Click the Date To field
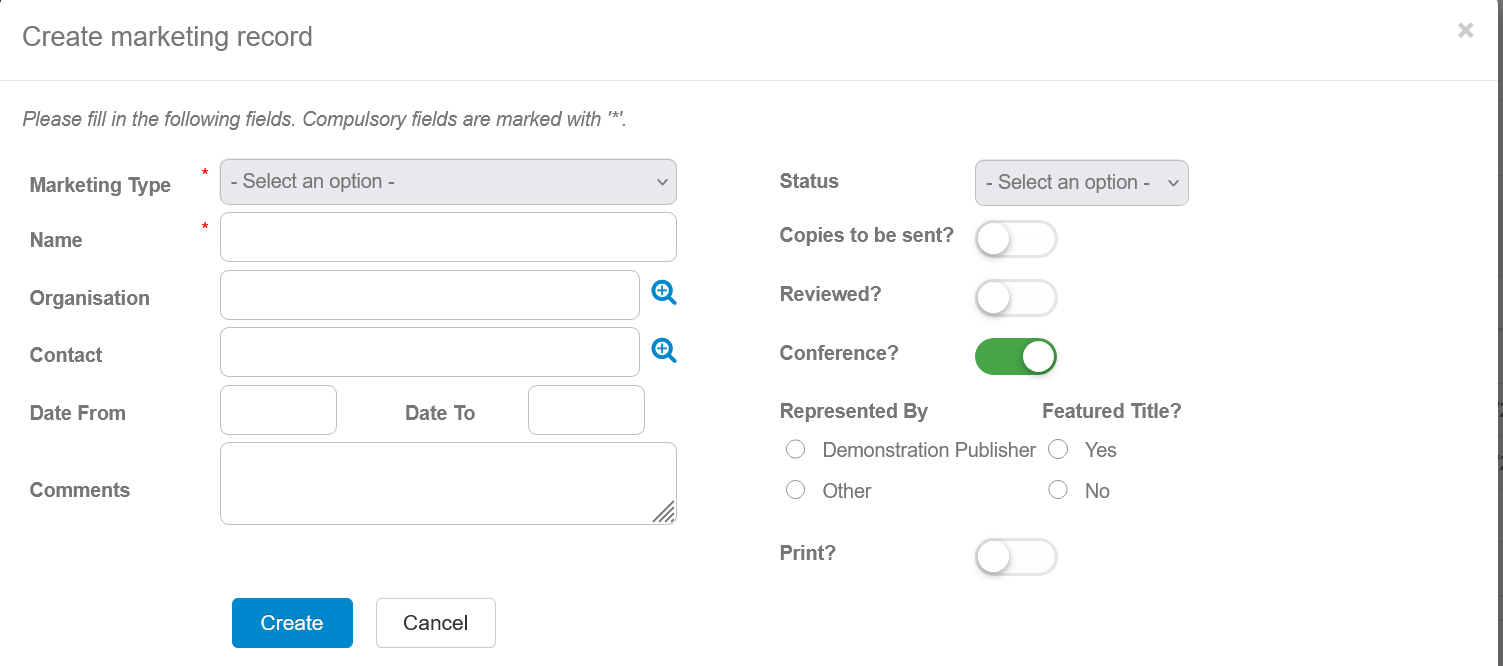Viewport: 1503px width, 666px height. pos(586,410)
